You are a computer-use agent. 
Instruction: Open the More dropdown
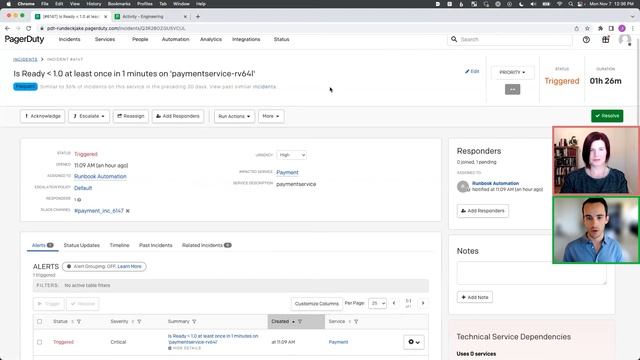coord(271,116)
